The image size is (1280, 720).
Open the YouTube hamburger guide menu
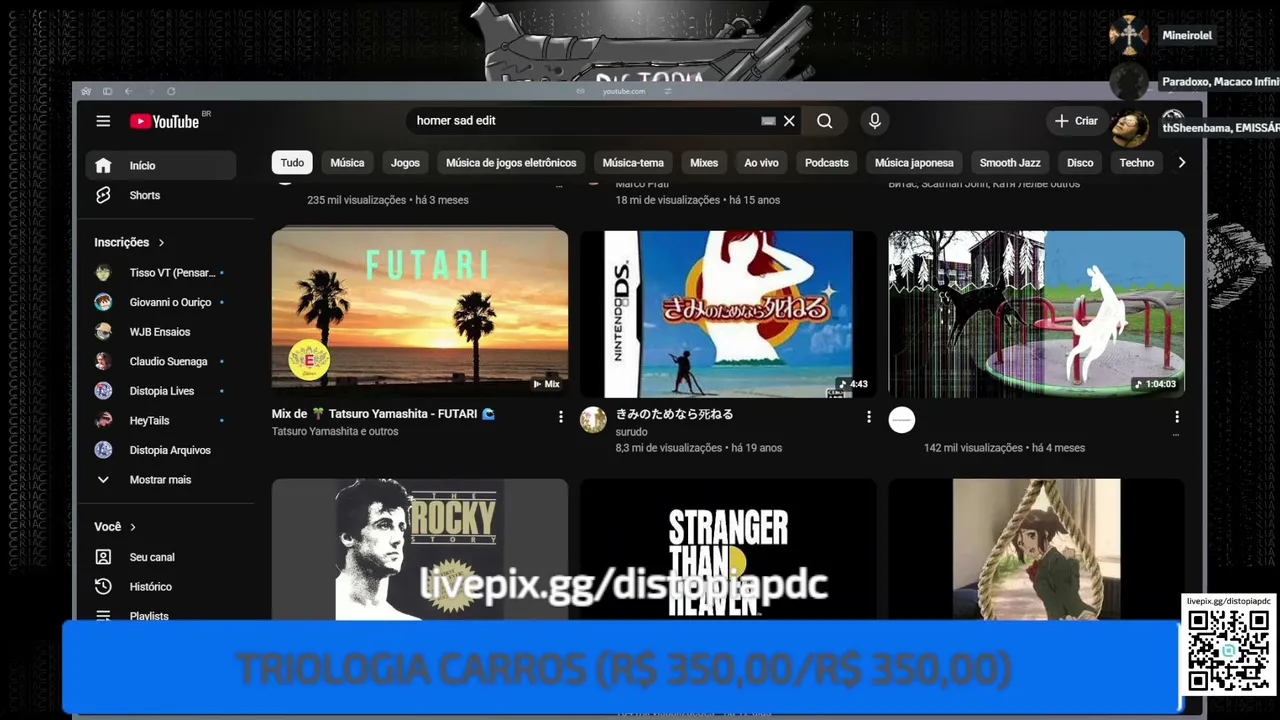[103, 121]
